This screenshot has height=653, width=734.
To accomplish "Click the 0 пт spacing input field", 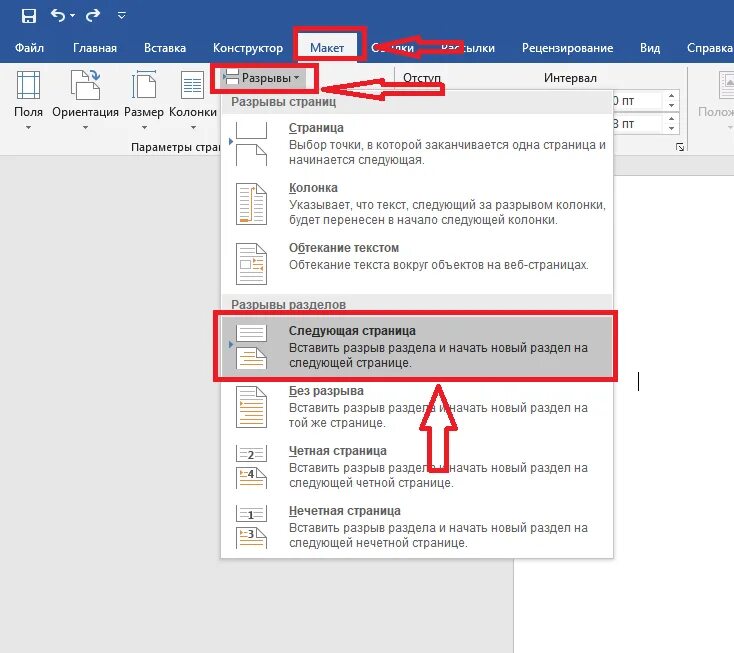I will pyautogui.click(x=639, y=101).
